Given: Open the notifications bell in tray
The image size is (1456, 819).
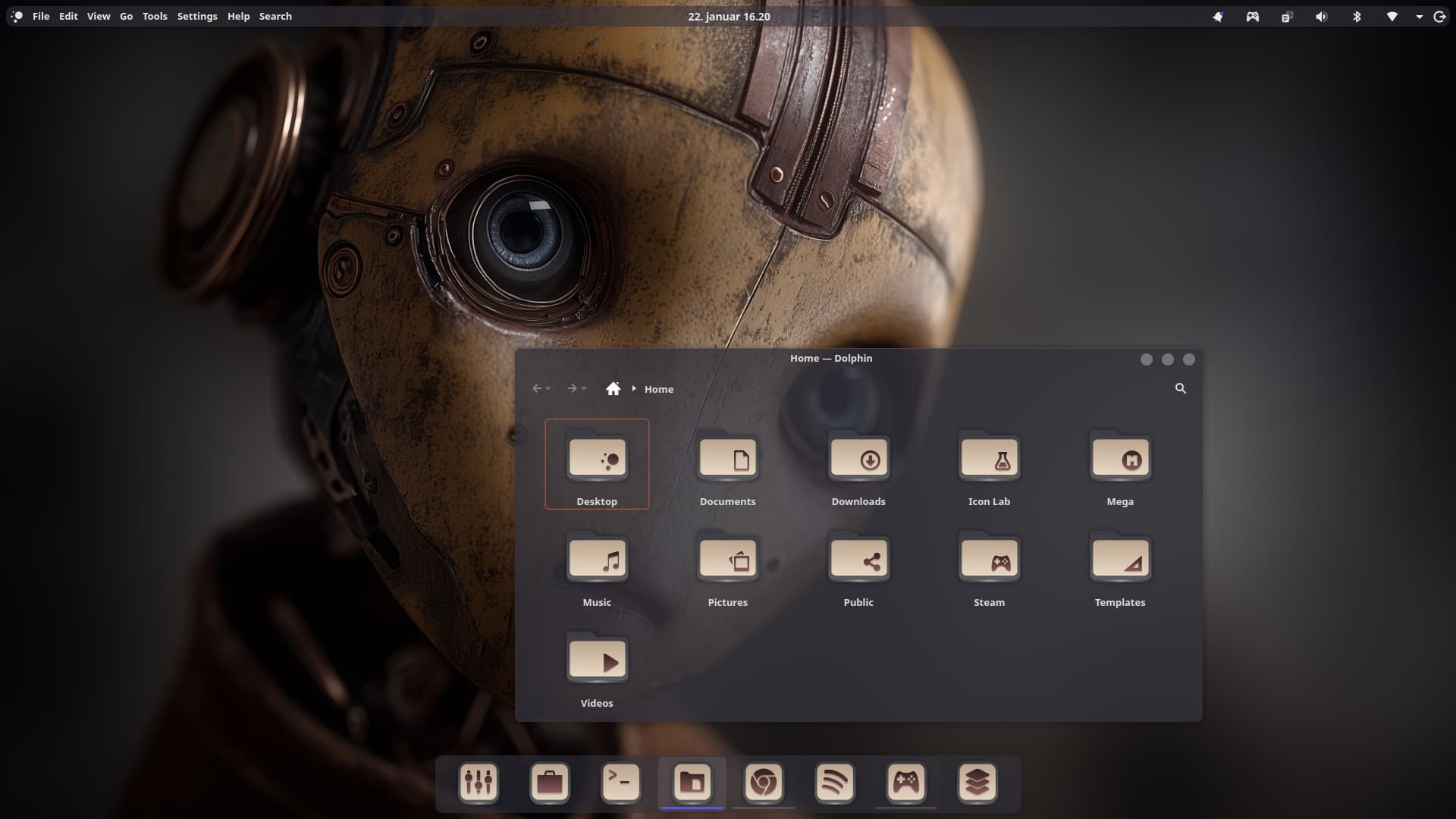Looking at the screenshot, I should (1218, 17).
